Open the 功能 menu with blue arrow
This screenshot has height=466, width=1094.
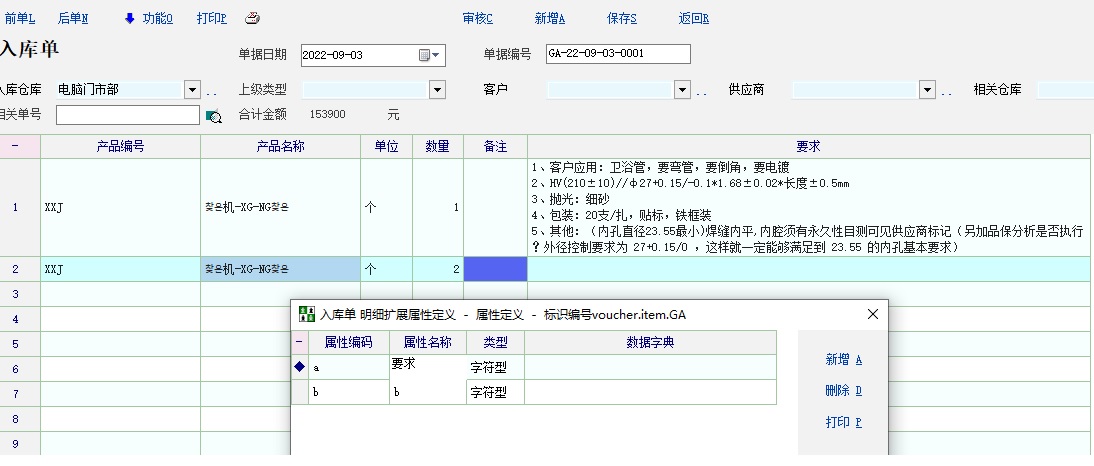148,18
